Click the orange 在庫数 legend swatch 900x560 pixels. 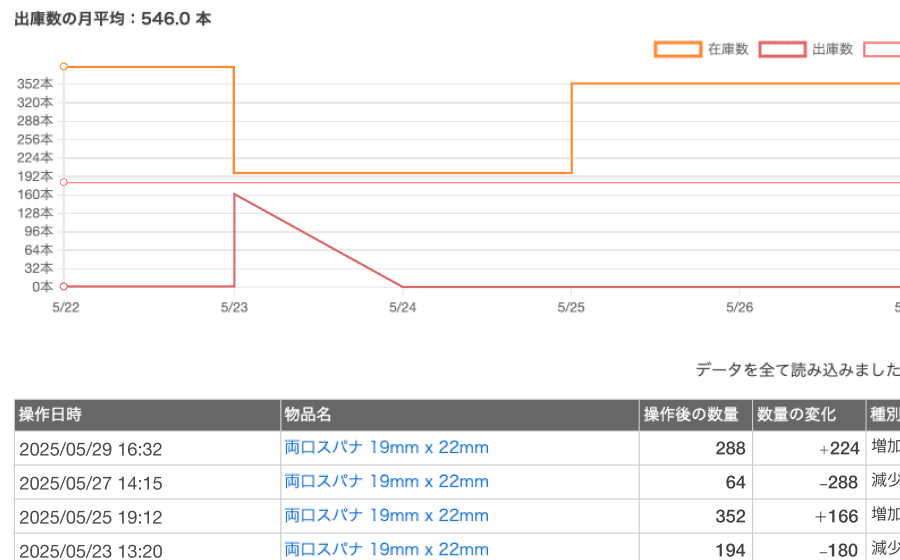pos(678,50)
